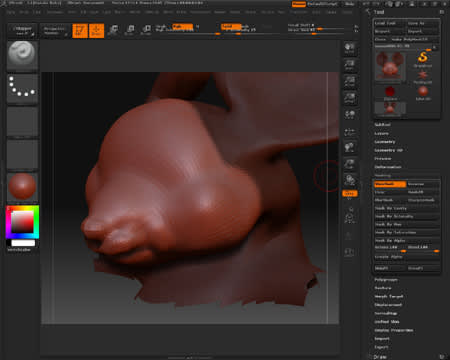Open the empty alpha slot
The height and width of the screenshot is (360, 450).
coord(22,122)
